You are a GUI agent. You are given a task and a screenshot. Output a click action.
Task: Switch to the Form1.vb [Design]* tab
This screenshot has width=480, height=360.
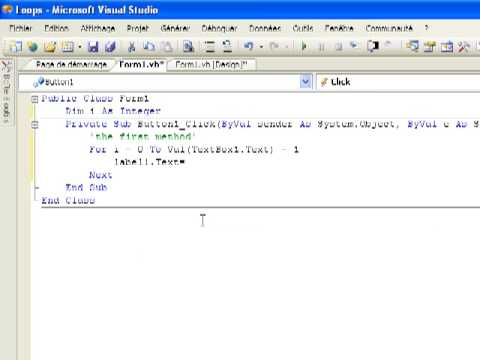(211, 64)
